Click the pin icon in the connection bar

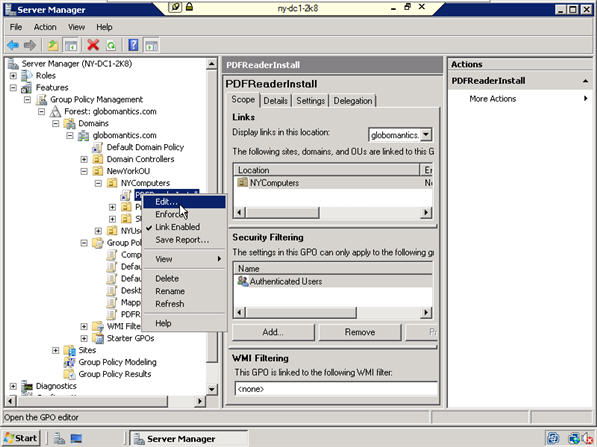coord(175,7)
